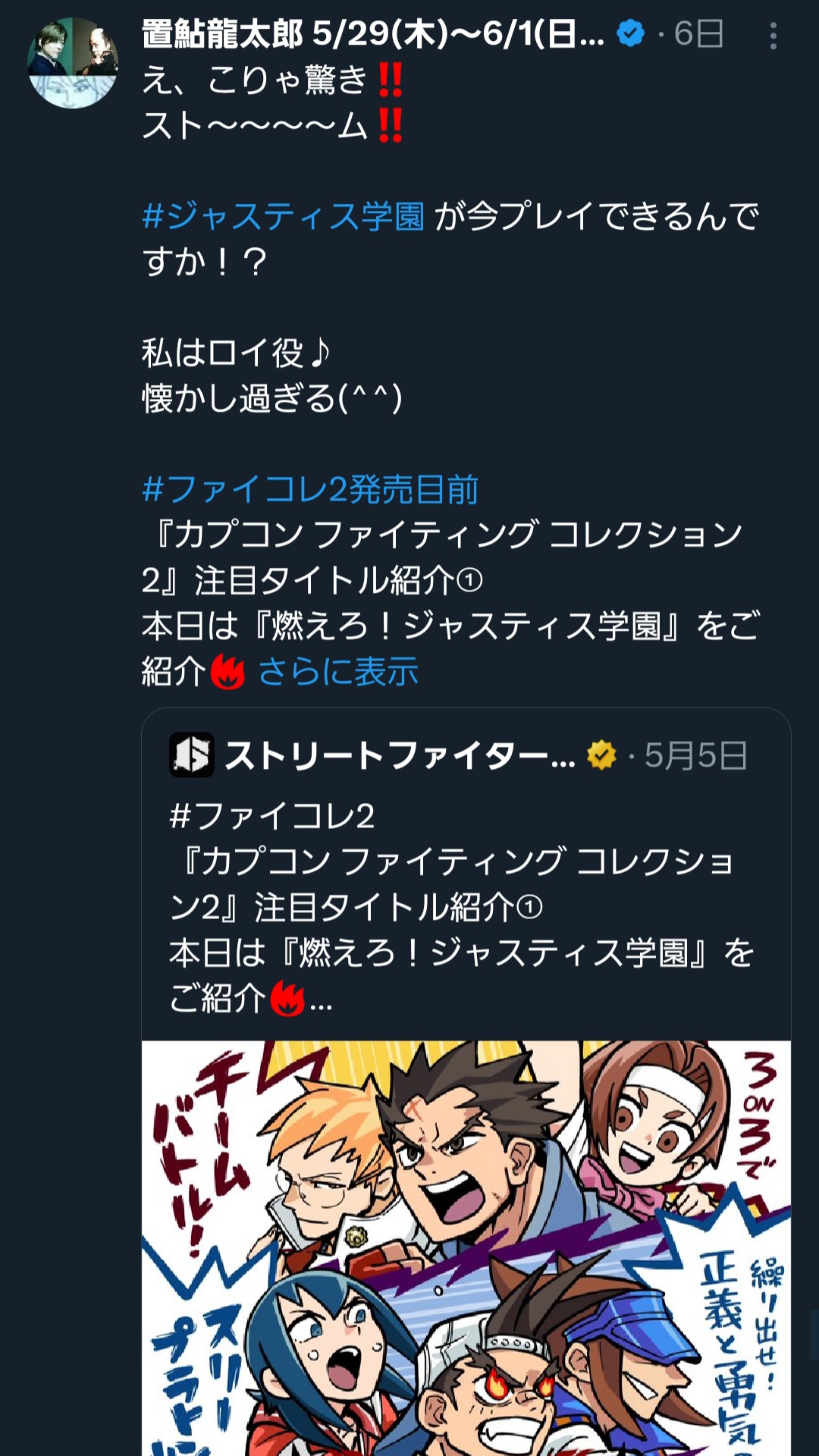Click the 5月5日 date on quoted tweet
819x1456 pixels.
click(696, 755)
